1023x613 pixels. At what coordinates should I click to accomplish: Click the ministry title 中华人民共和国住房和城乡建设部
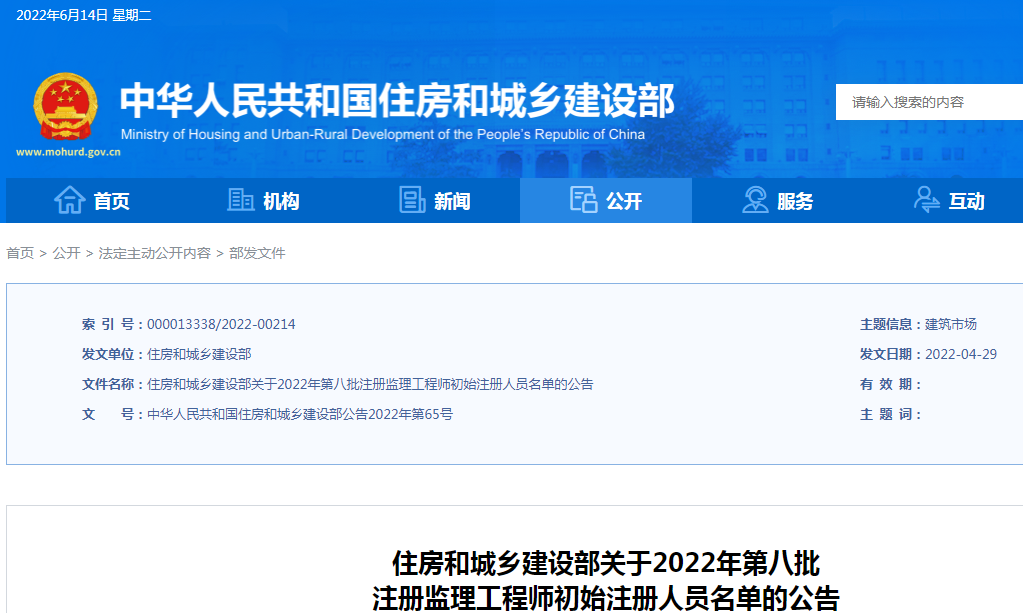(x=397, y=100)
